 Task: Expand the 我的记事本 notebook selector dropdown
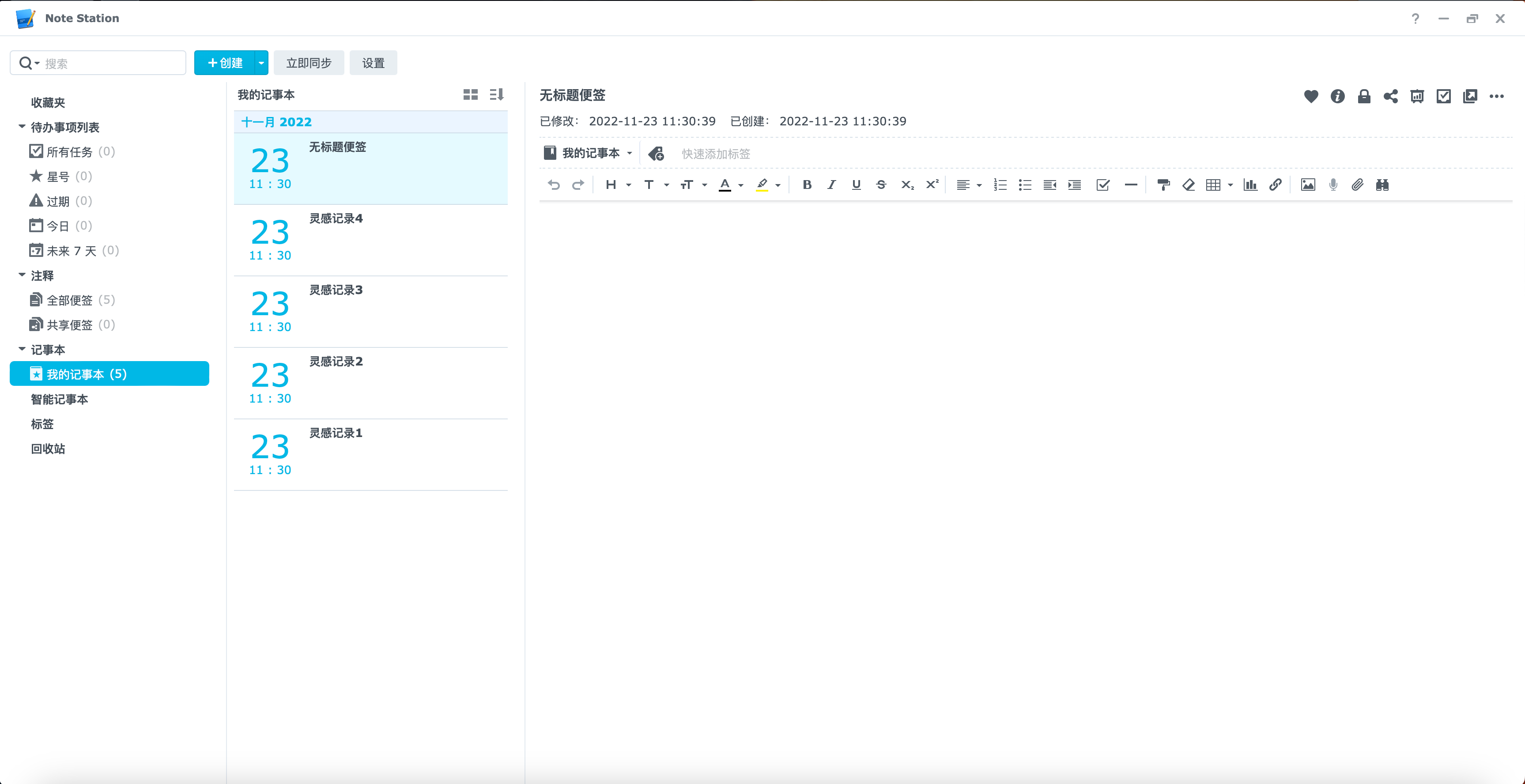[x=629, y=153]
